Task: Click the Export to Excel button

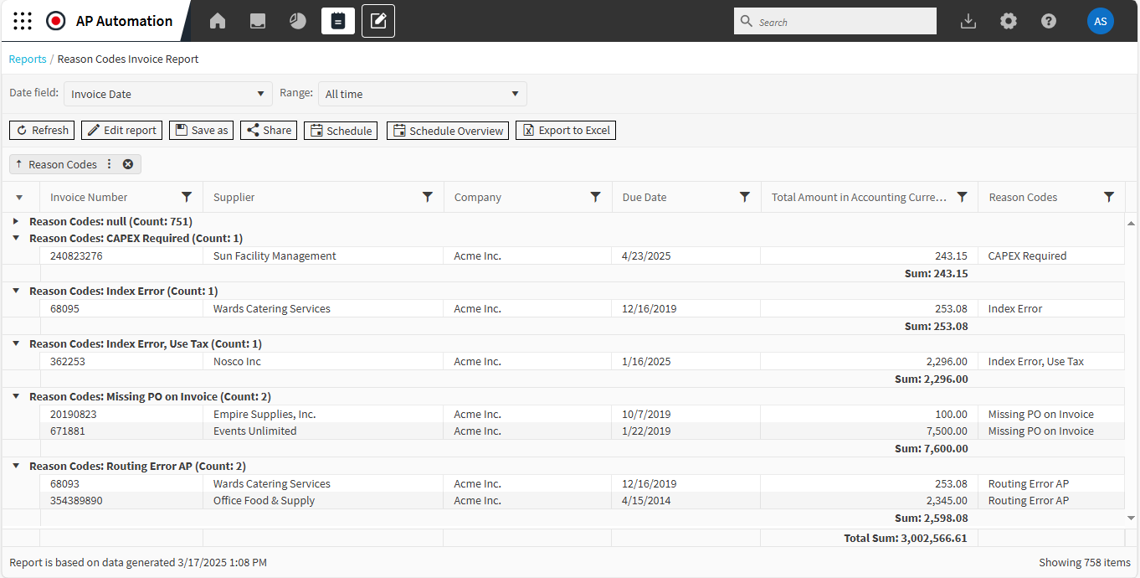Action: (x=565, y=130)
